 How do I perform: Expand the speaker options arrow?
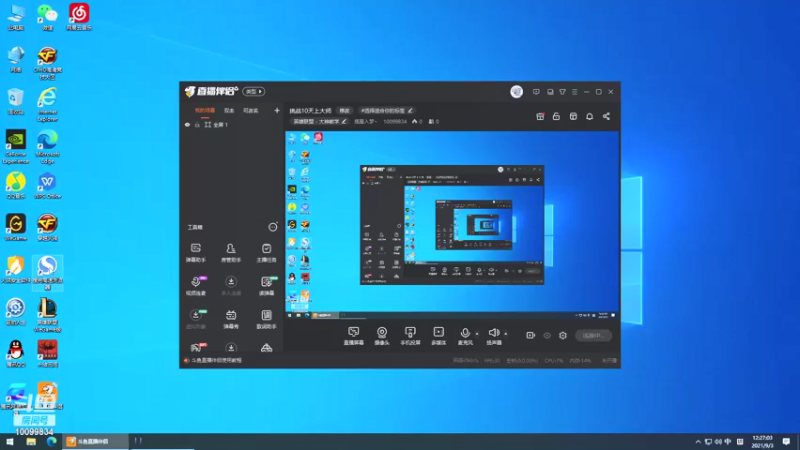click(x=506, y=334)
